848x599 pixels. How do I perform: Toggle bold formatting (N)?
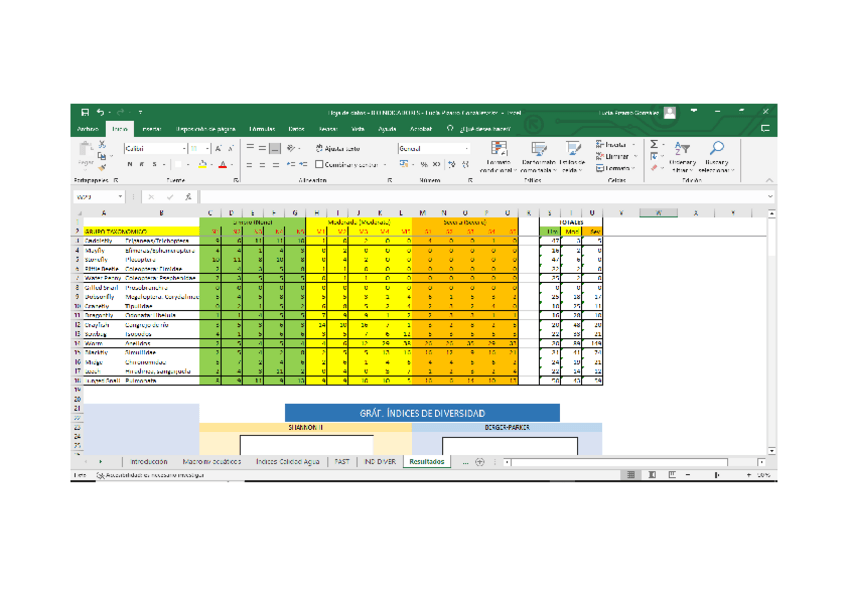(130, 164)
